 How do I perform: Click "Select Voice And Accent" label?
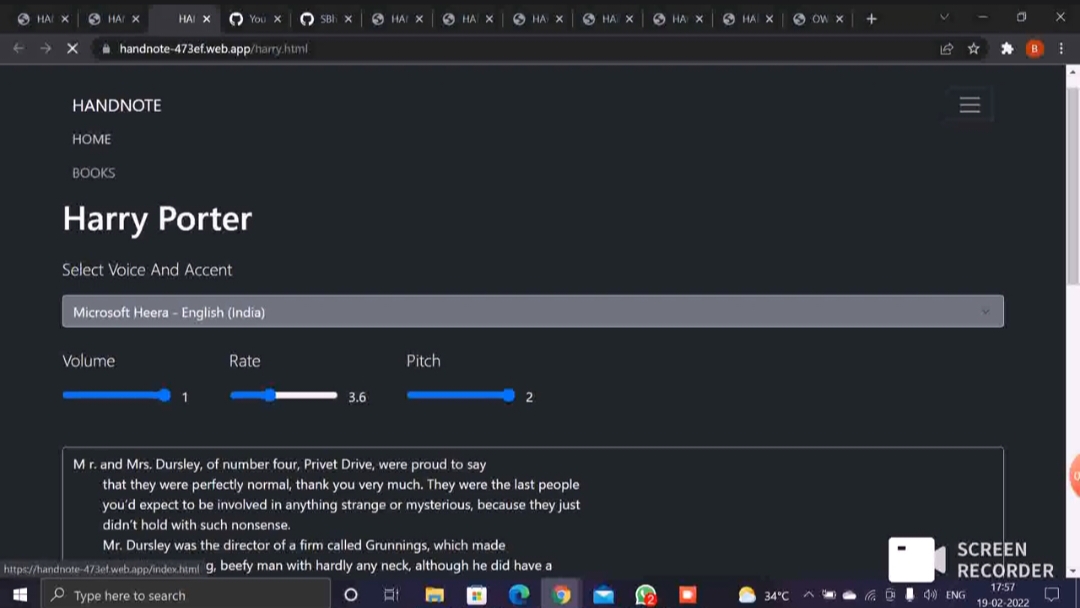click(x=147, y=270)
